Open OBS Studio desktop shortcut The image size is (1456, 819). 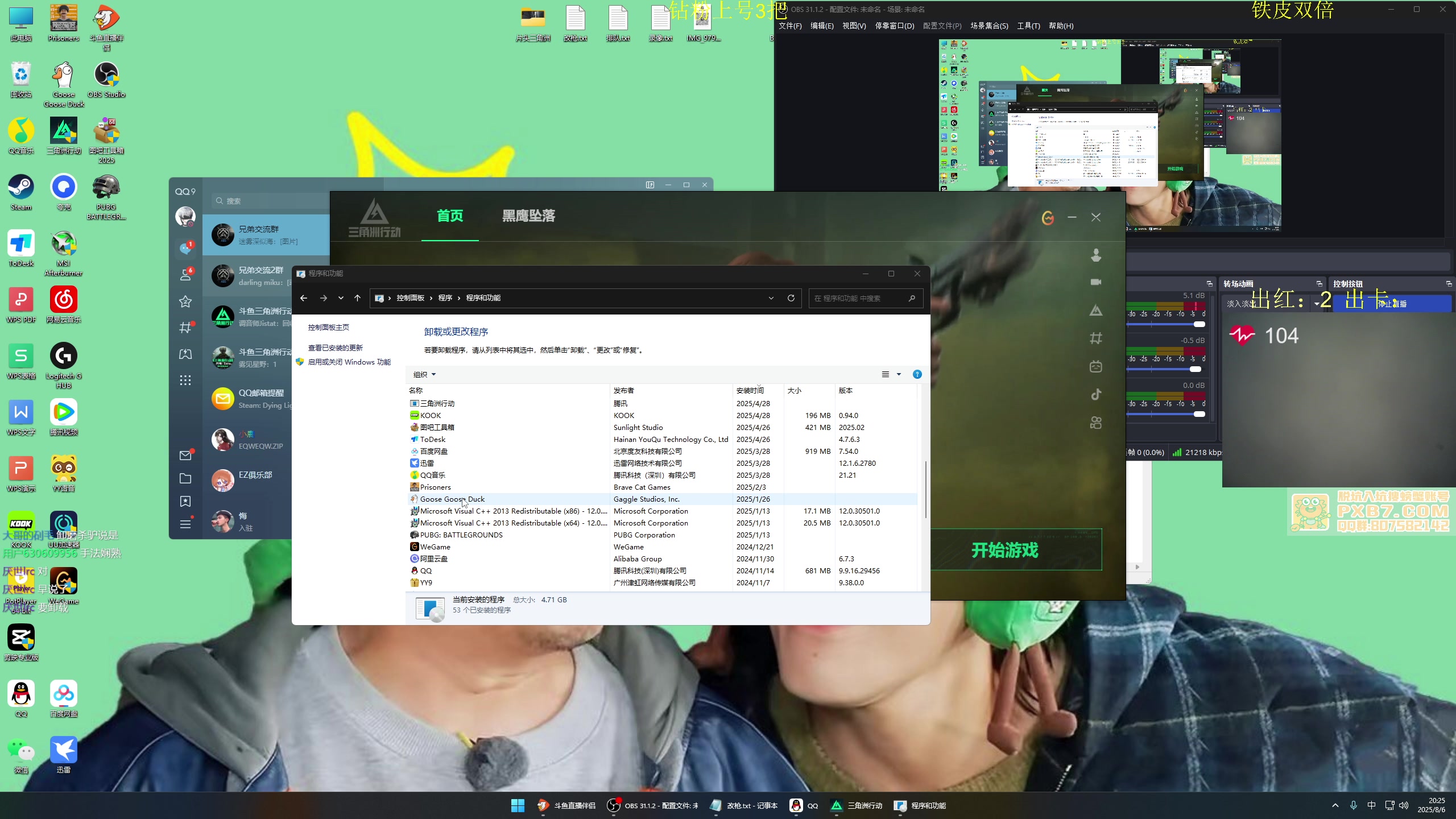106,81
